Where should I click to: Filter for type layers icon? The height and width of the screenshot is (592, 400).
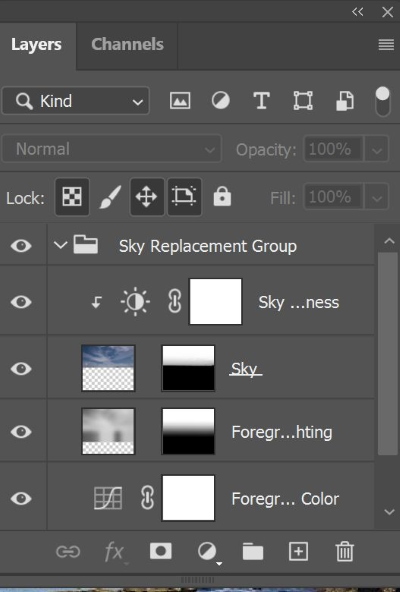coord(261,101)
